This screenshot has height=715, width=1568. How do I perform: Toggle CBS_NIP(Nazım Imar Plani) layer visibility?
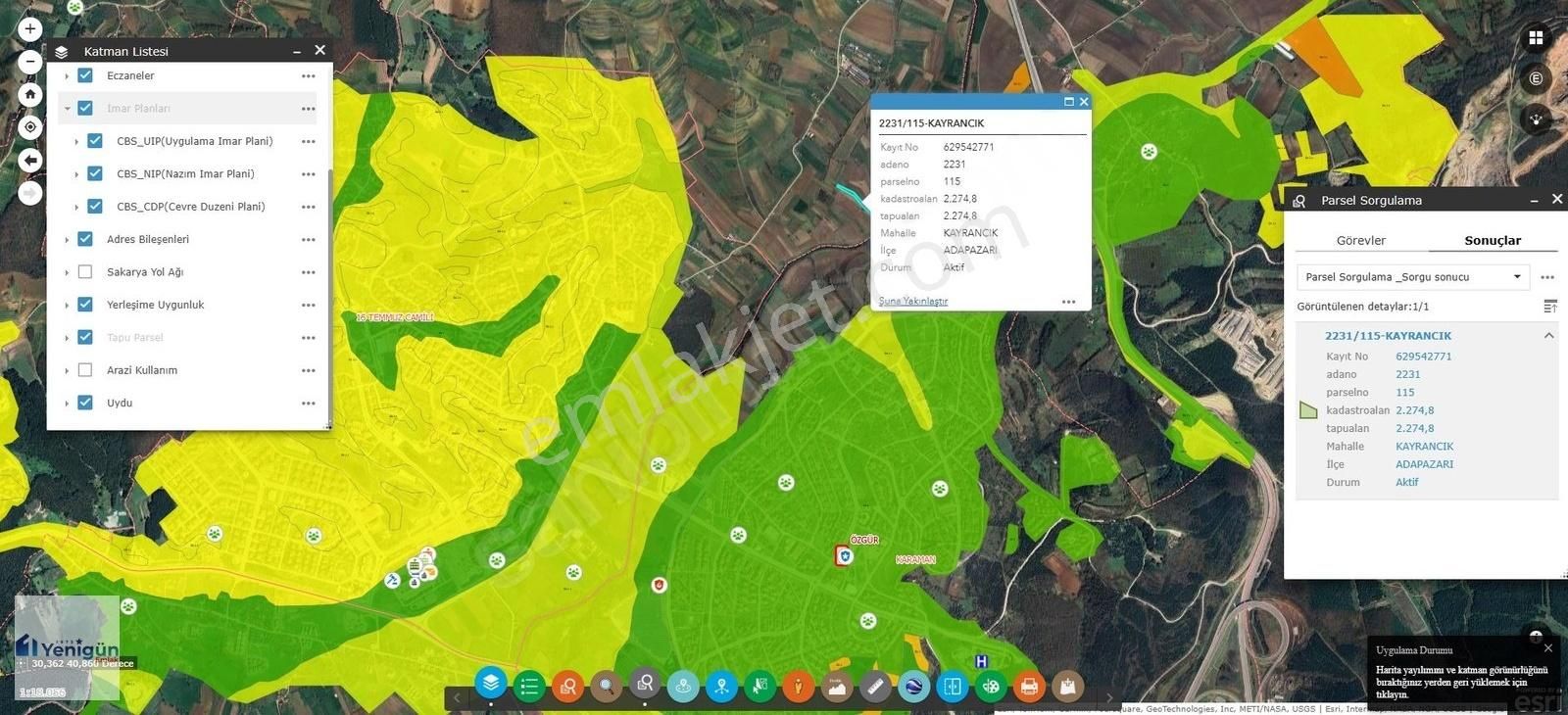95,173
